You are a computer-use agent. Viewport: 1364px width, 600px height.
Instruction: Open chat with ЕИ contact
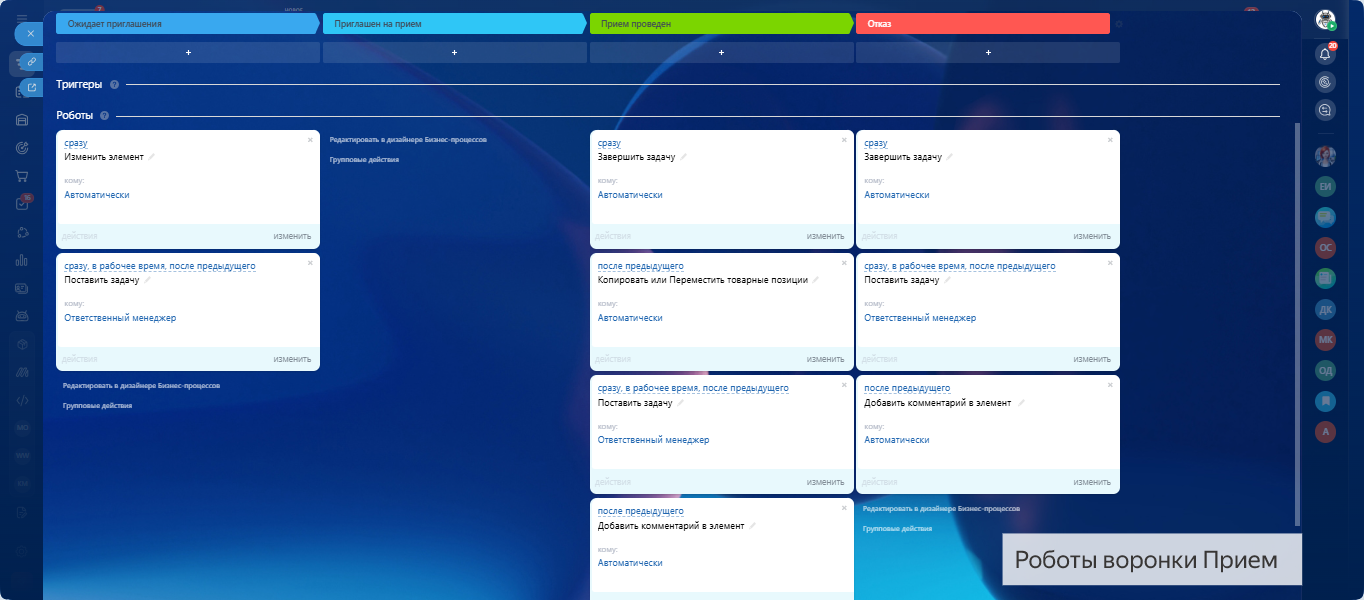1326,186
